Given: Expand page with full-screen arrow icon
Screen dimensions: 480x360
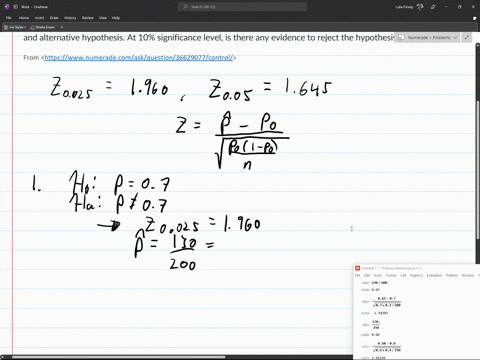Looking at the screenshot, I should (467, 38).
